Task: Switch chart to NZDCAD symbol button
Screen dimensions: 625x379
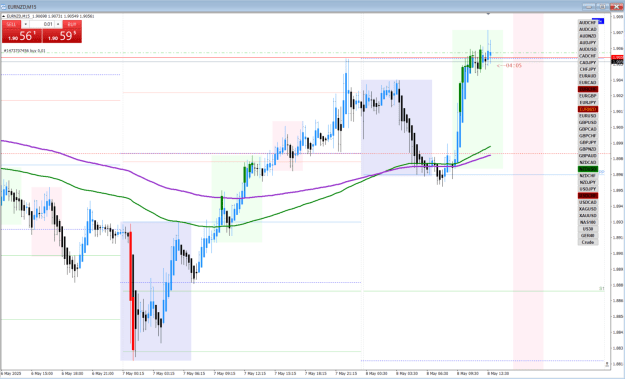Action: (x=588, y=162)
